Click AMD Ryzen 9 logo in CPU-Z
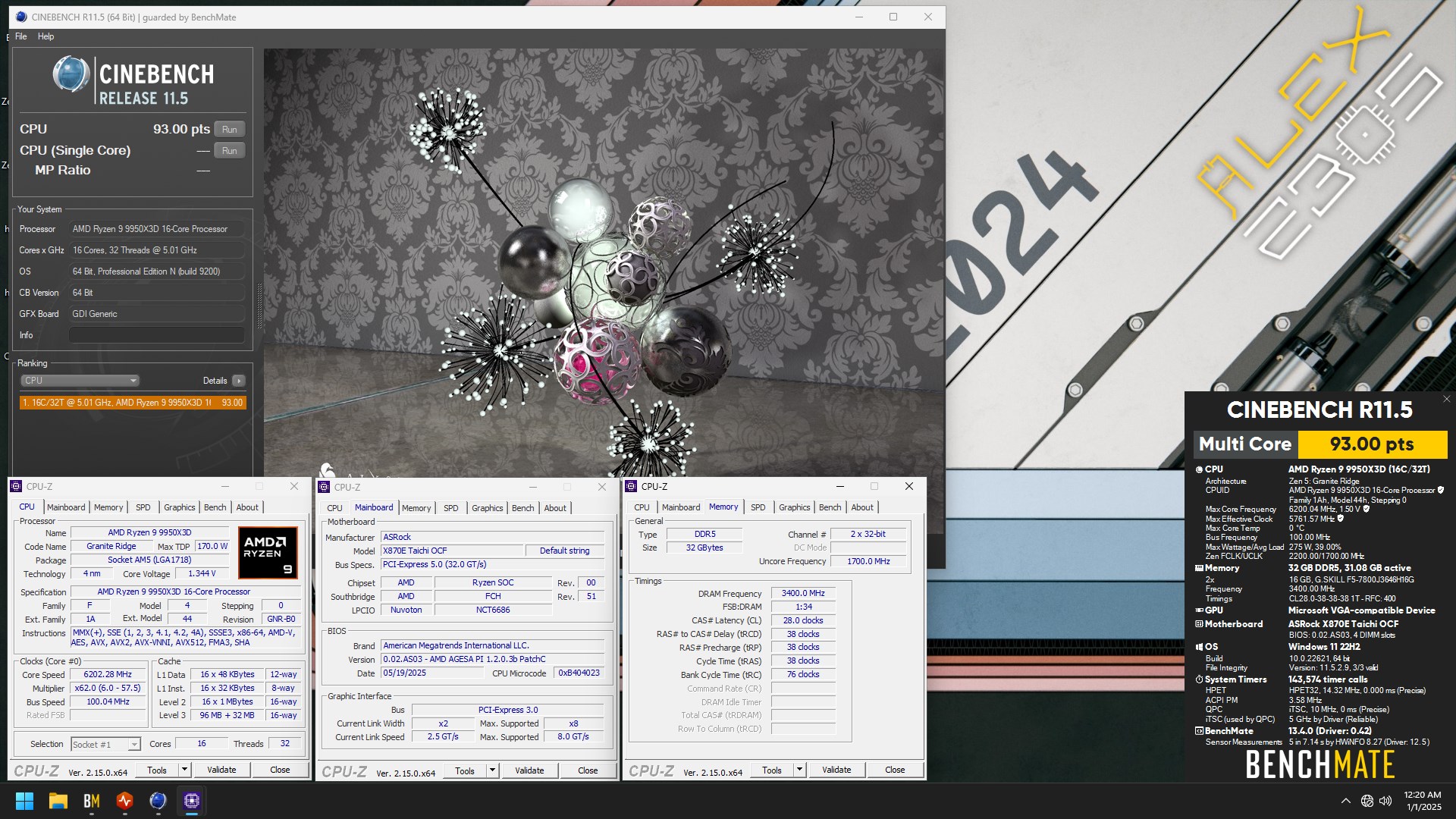Screen dimensions: 1456x819 click(x=268, y=553)
